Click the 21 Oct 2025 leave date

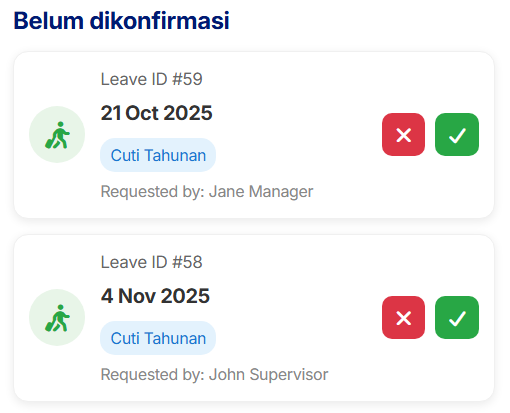coord(156,113)
